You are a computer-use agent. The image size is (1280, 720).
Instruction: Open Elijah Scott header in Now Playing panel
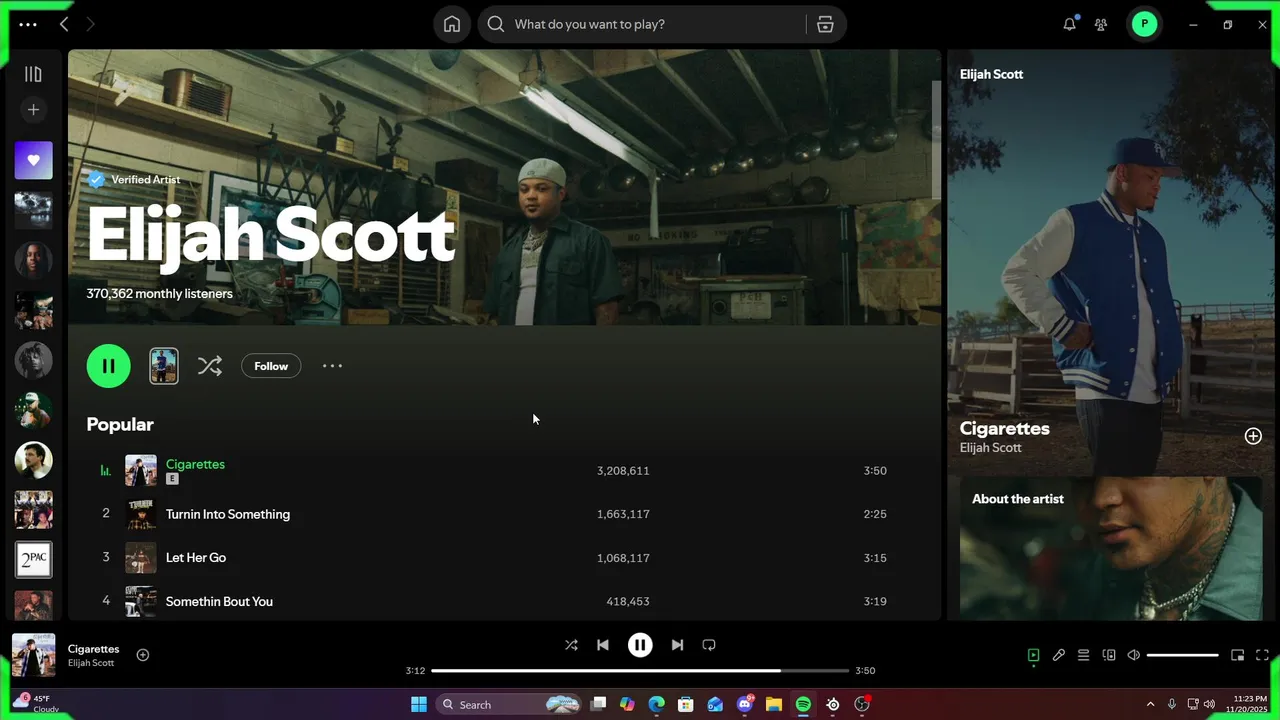(991, 74)
